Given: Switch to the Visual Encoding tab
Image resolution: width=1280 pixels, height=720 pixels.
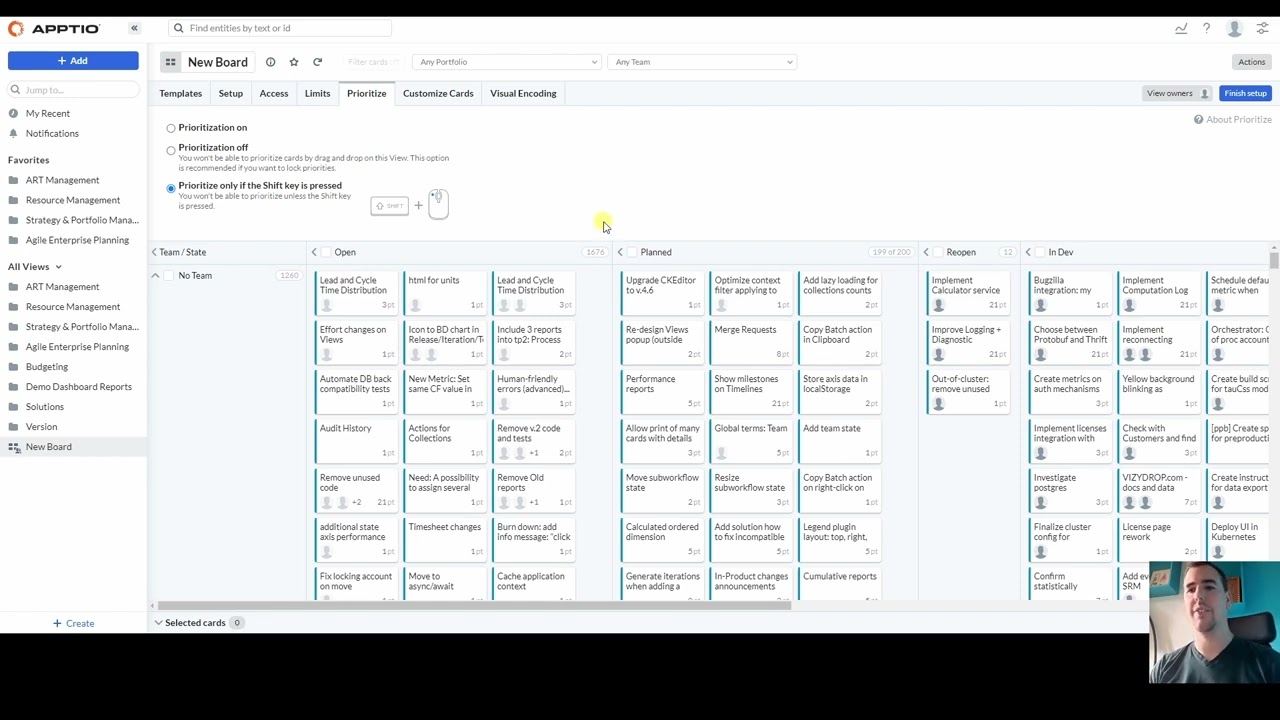Looking at the screenshot, I should tap(523, 93).
